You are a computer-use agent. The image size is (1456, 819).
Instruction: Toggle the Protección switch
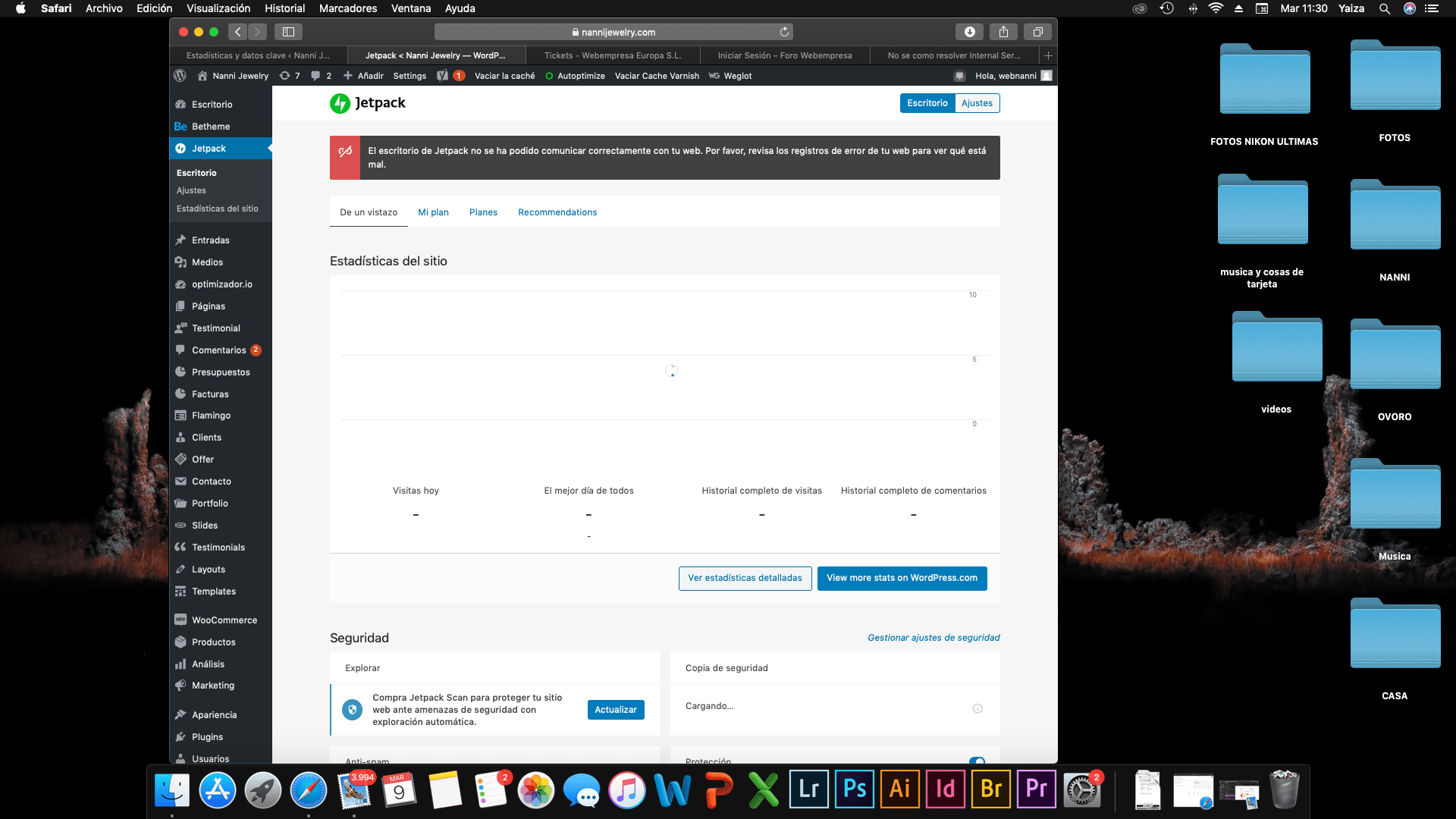coord(977,760)
